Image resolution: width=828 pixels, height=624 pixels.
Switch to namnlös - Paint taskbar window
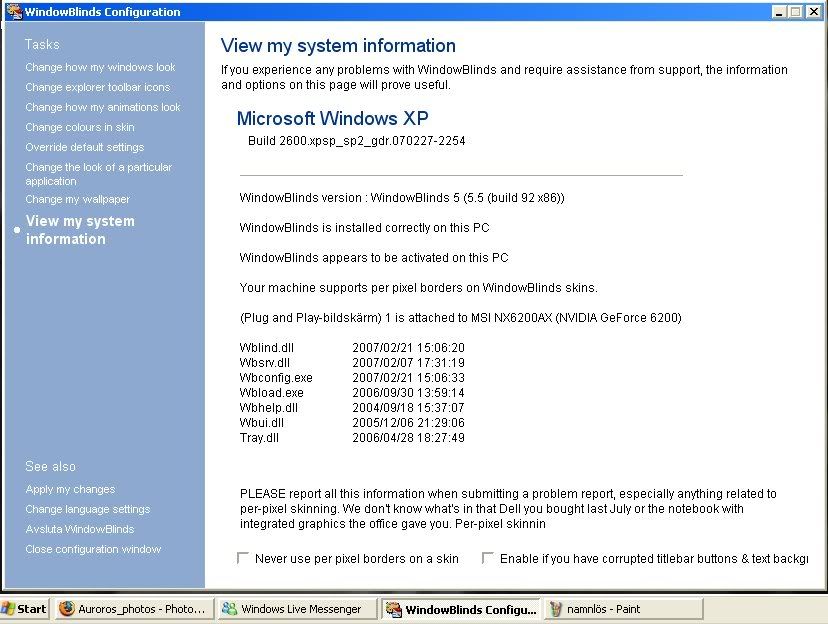point(624,609)
